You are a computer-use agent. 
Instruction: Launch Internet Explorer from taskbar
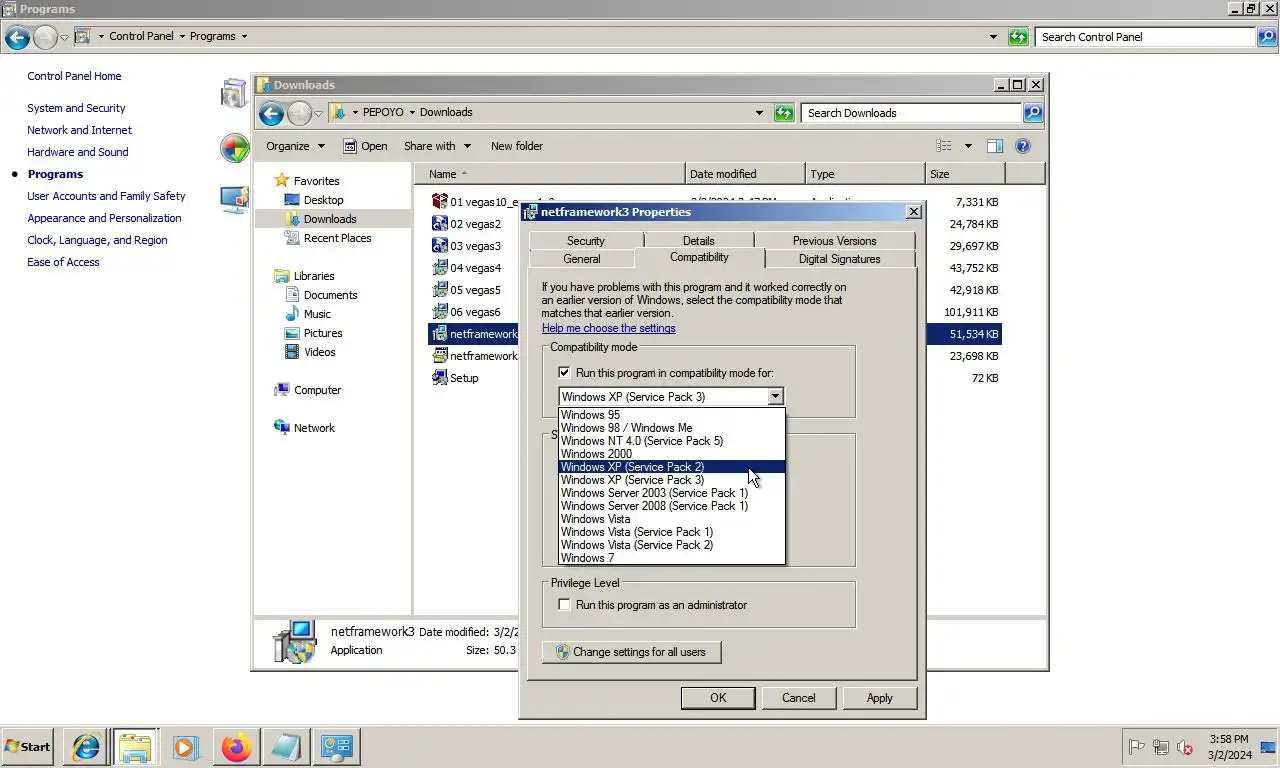pyautogui.click(x=86, y=747)
